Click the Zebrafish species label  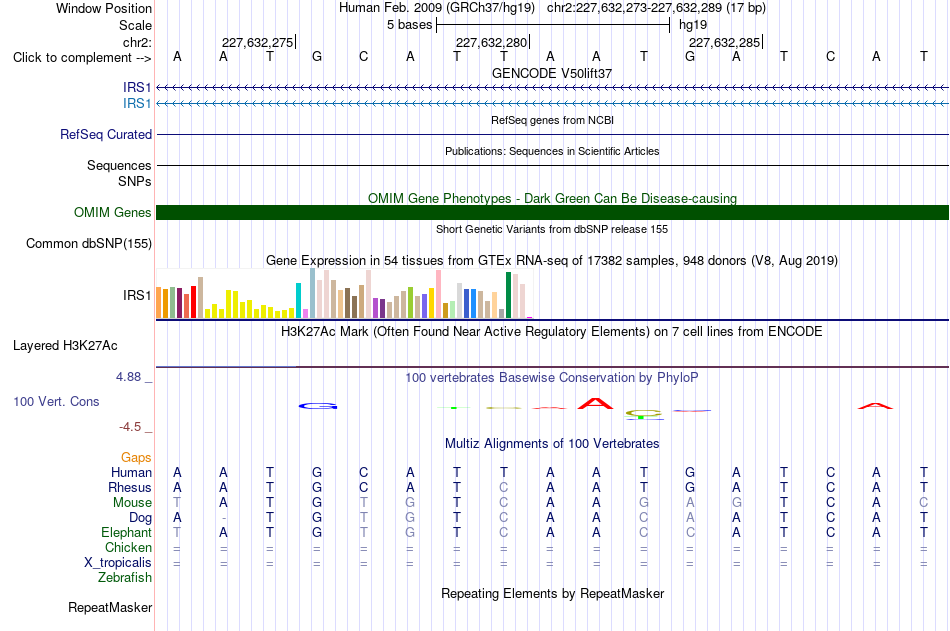[125, 578]
